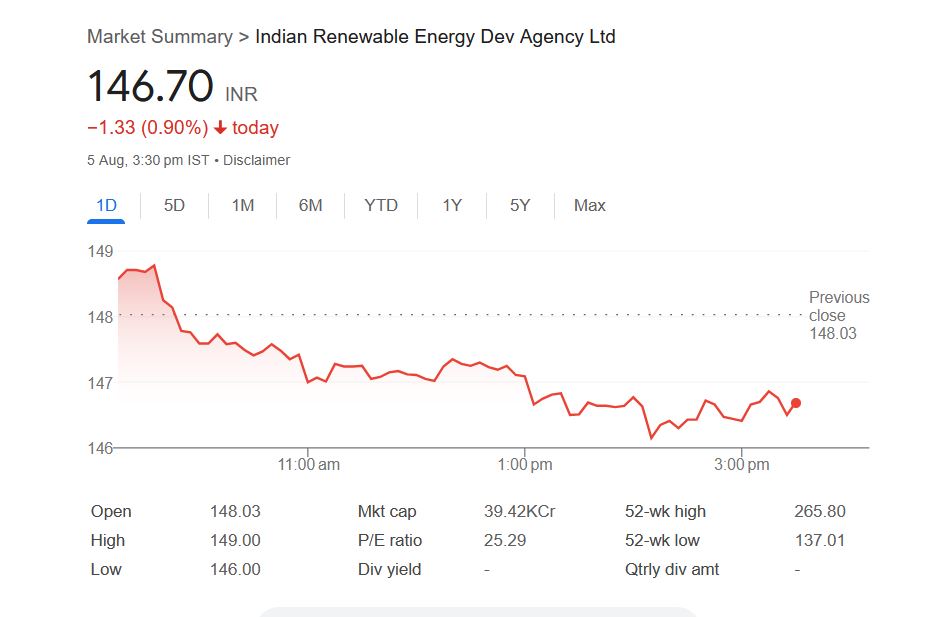Click the Market Summary breadcrumb link

pyautogui.click(x=160, y=37)
